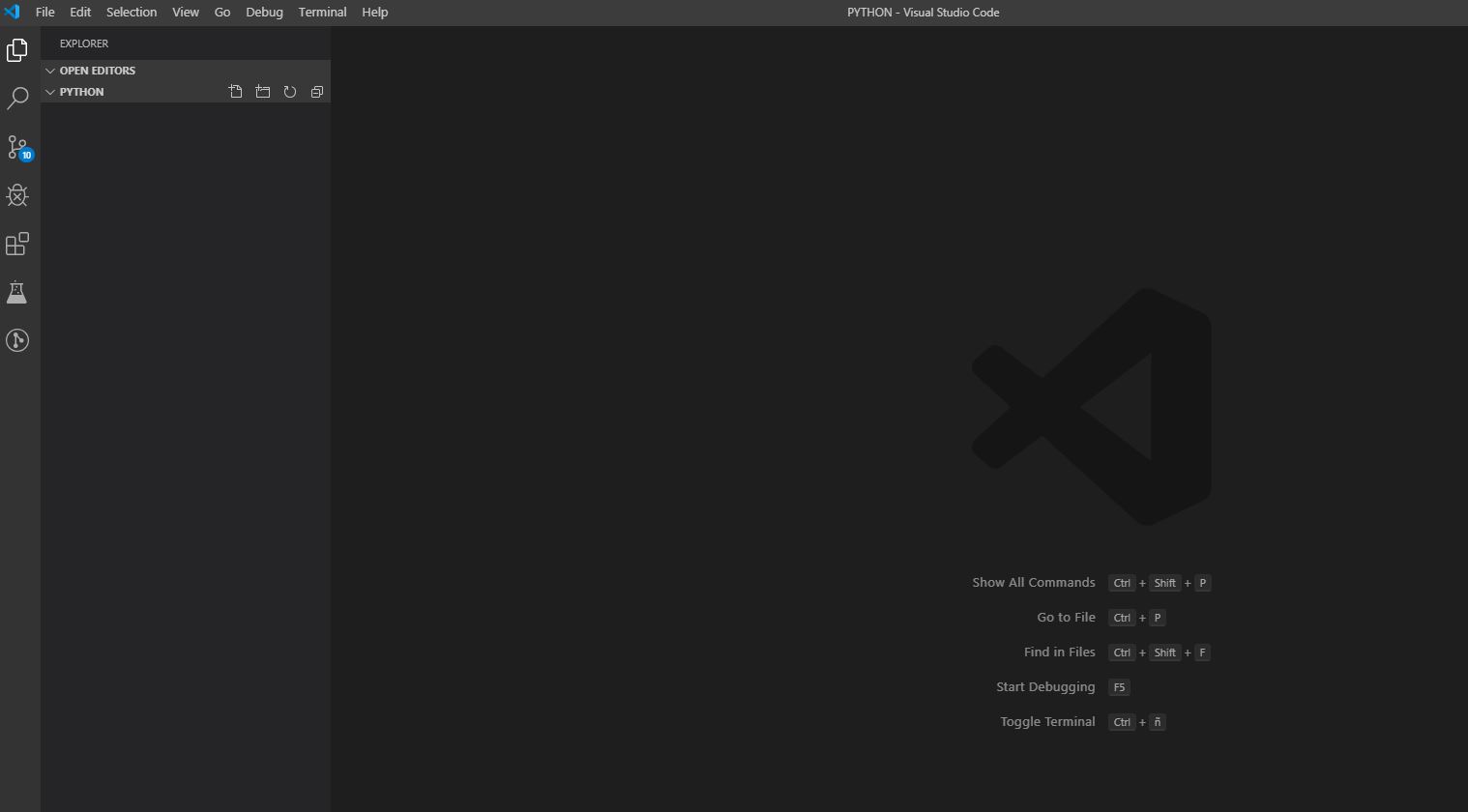
Task: Open Source Control view with 10 badge
Action: click(x=18, y=147)
